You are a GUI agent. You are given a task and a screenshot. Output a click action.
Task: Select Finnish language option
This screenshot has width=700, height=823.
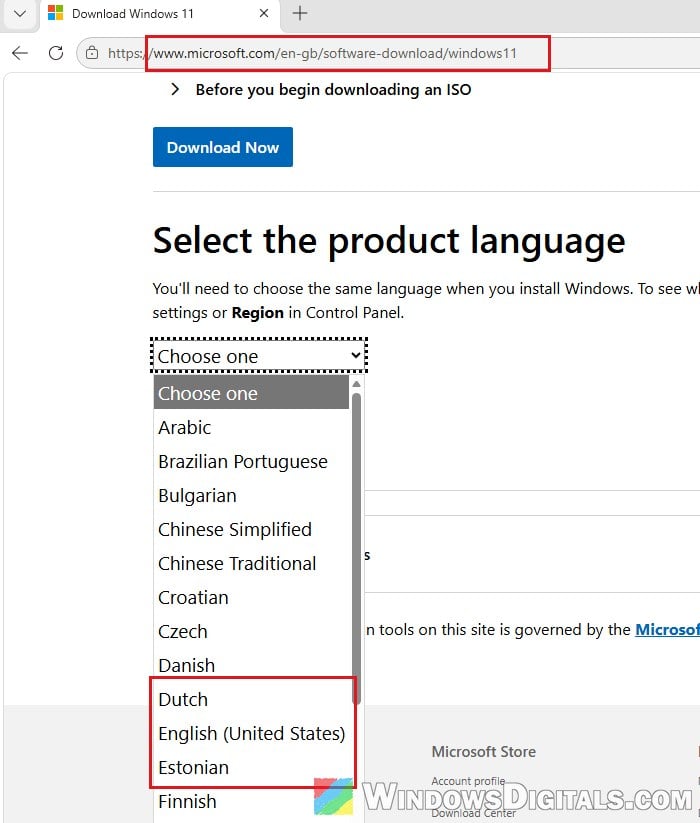(x=251, y=801)
